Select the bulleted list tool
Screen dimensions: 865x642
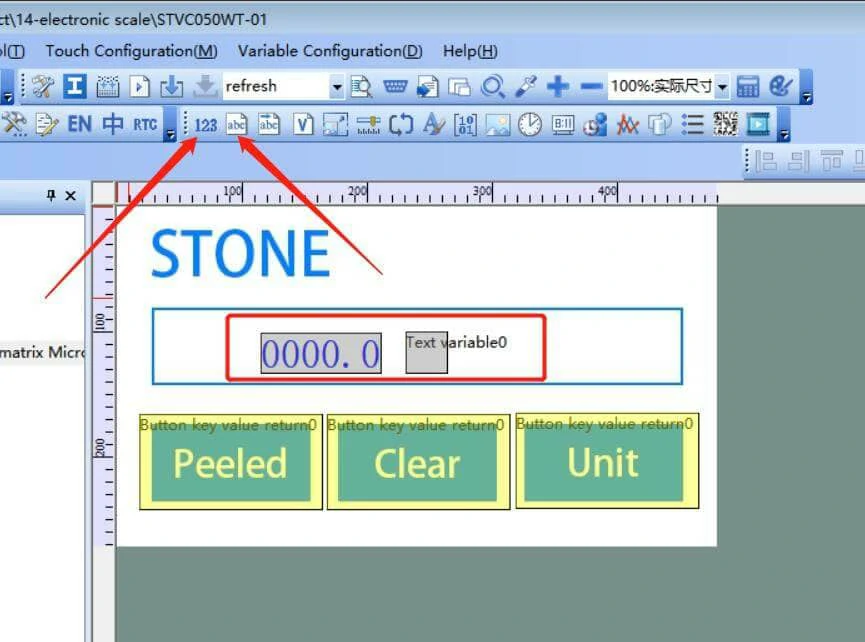click(692, 125)
